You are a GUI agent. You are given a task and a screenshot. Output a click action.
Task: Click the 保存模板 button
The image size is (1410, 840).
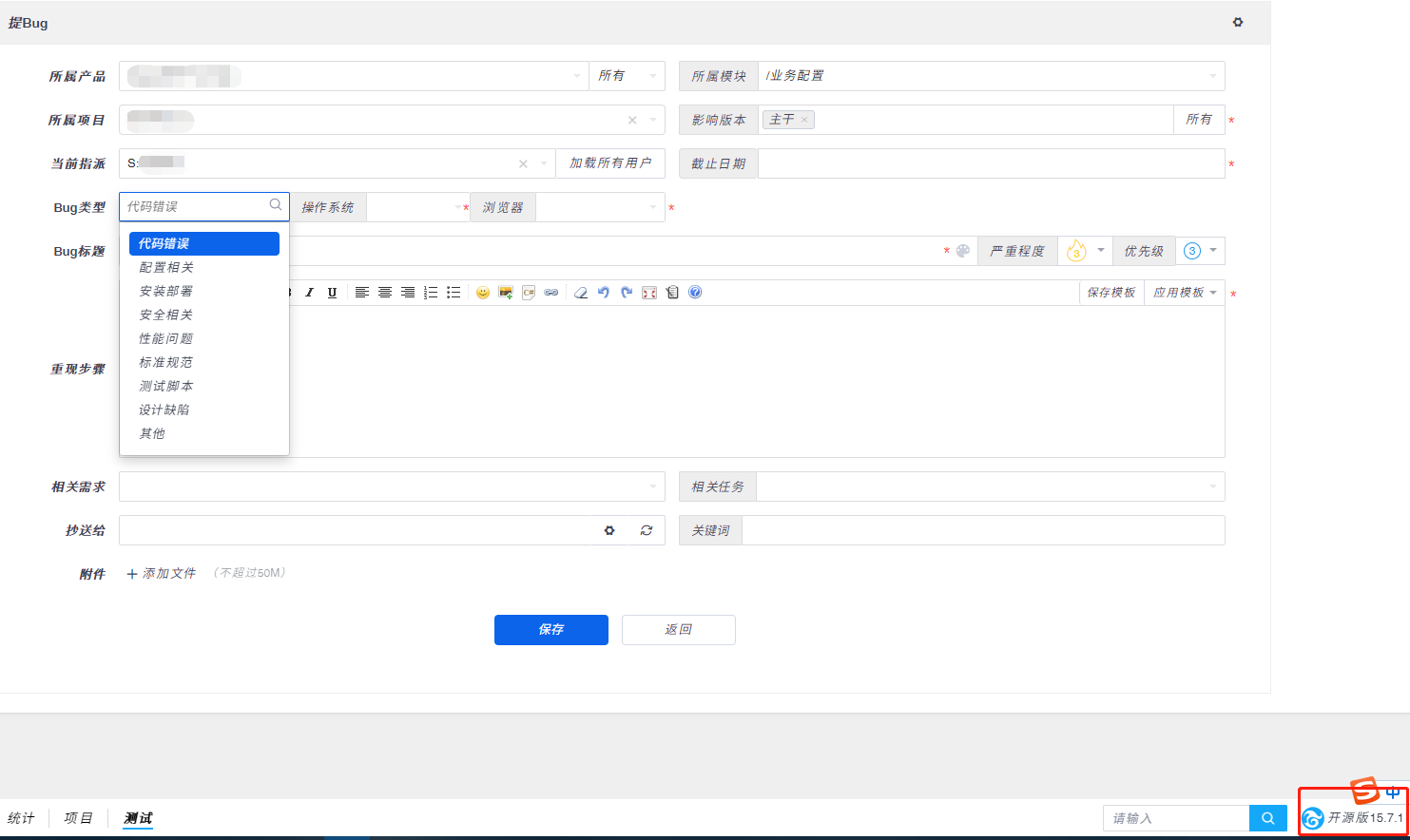click(x=1111, y=293)
